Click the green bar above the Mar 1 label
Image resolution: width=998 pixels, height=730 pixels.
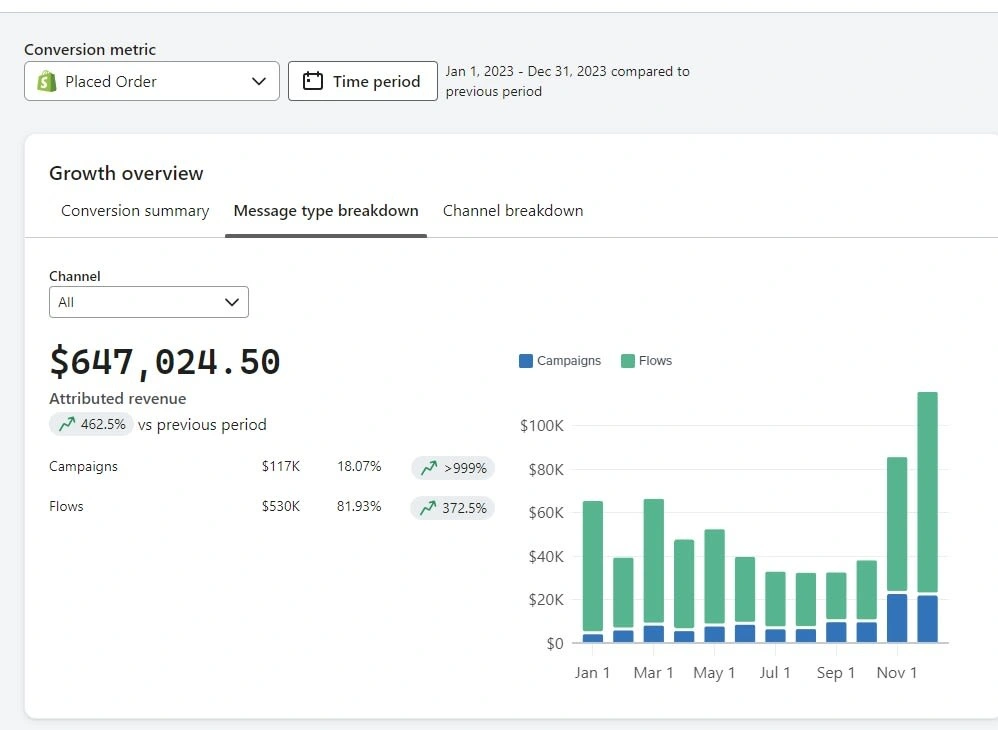(x=654, y=560)
